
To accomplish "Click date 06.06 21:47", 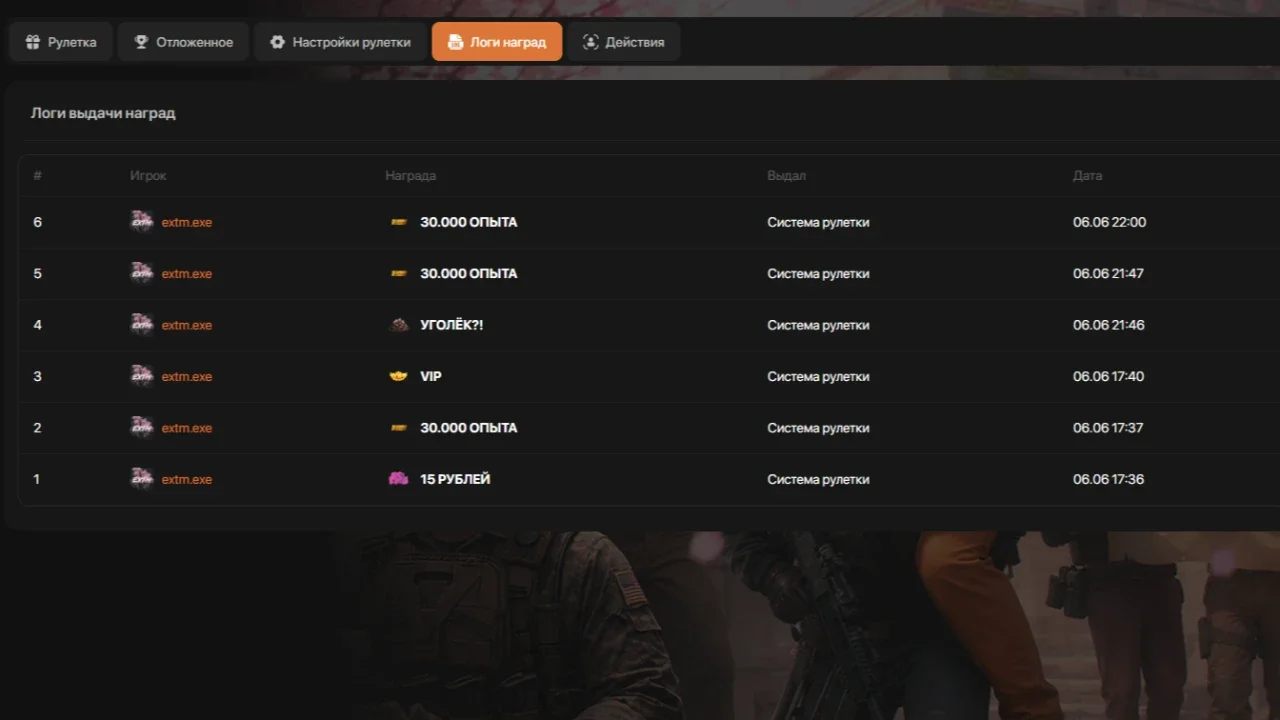I will coord(1109,273).
